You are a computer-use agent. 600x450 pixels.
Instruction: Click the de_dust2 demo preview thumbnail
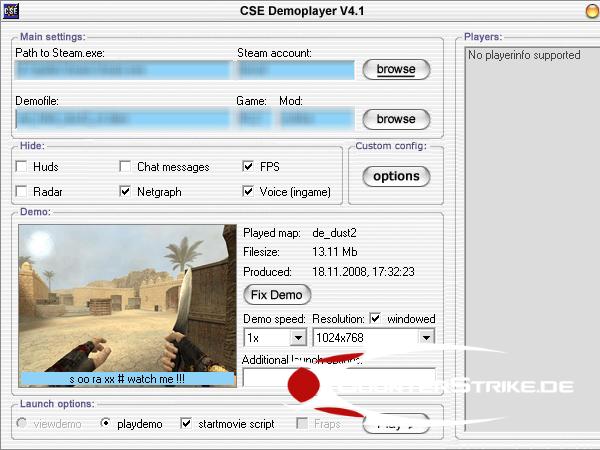coord(127,298)
